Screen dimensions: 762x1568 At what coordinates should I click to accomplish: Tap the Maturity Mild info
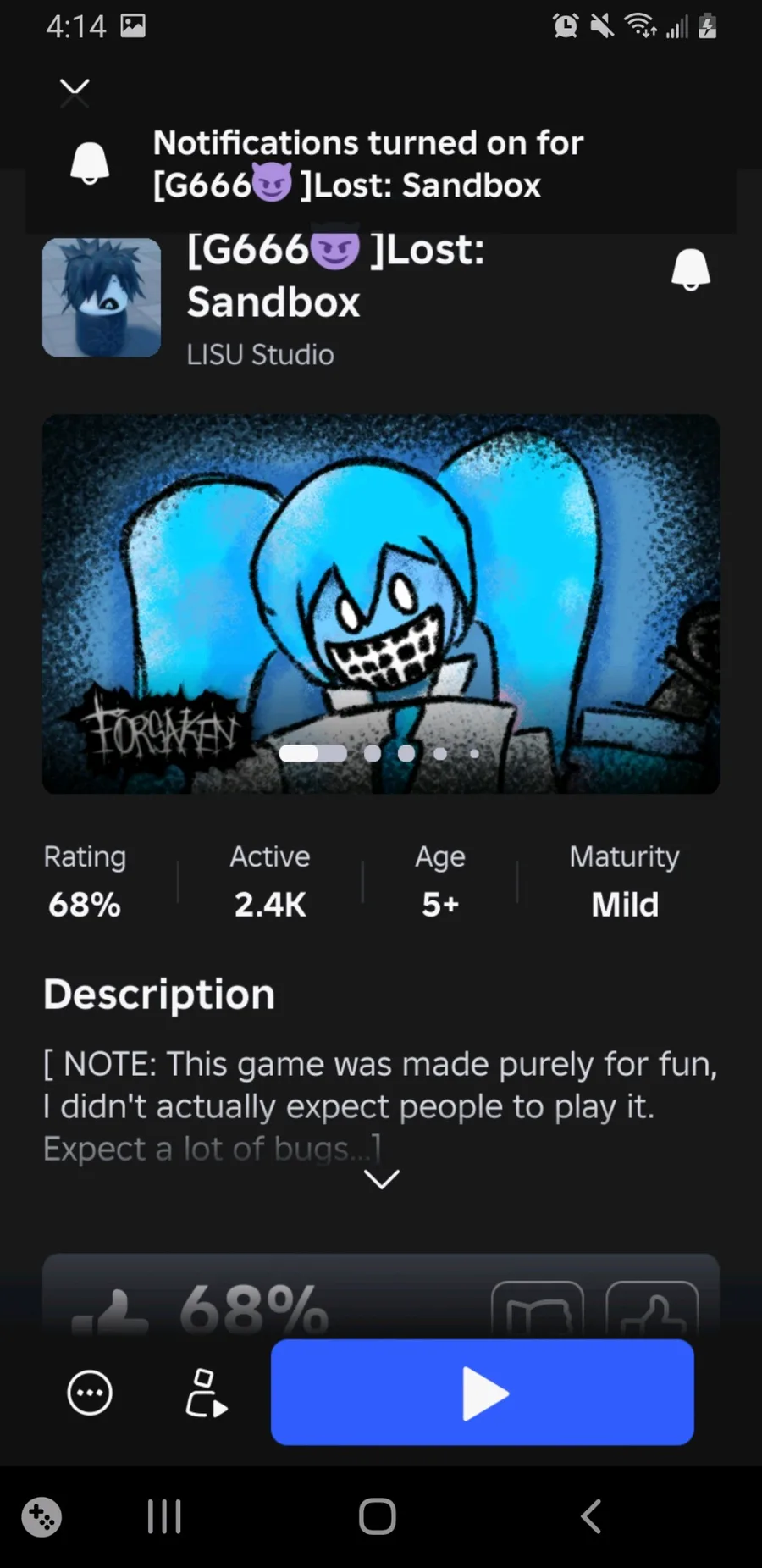(x=625, y=881)
